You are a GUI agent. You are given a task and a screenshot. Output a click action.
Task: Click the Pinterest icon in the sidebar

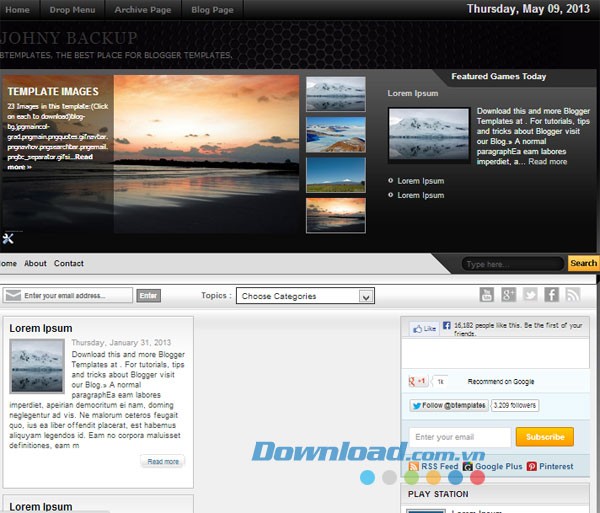click(x=532, y=466)
